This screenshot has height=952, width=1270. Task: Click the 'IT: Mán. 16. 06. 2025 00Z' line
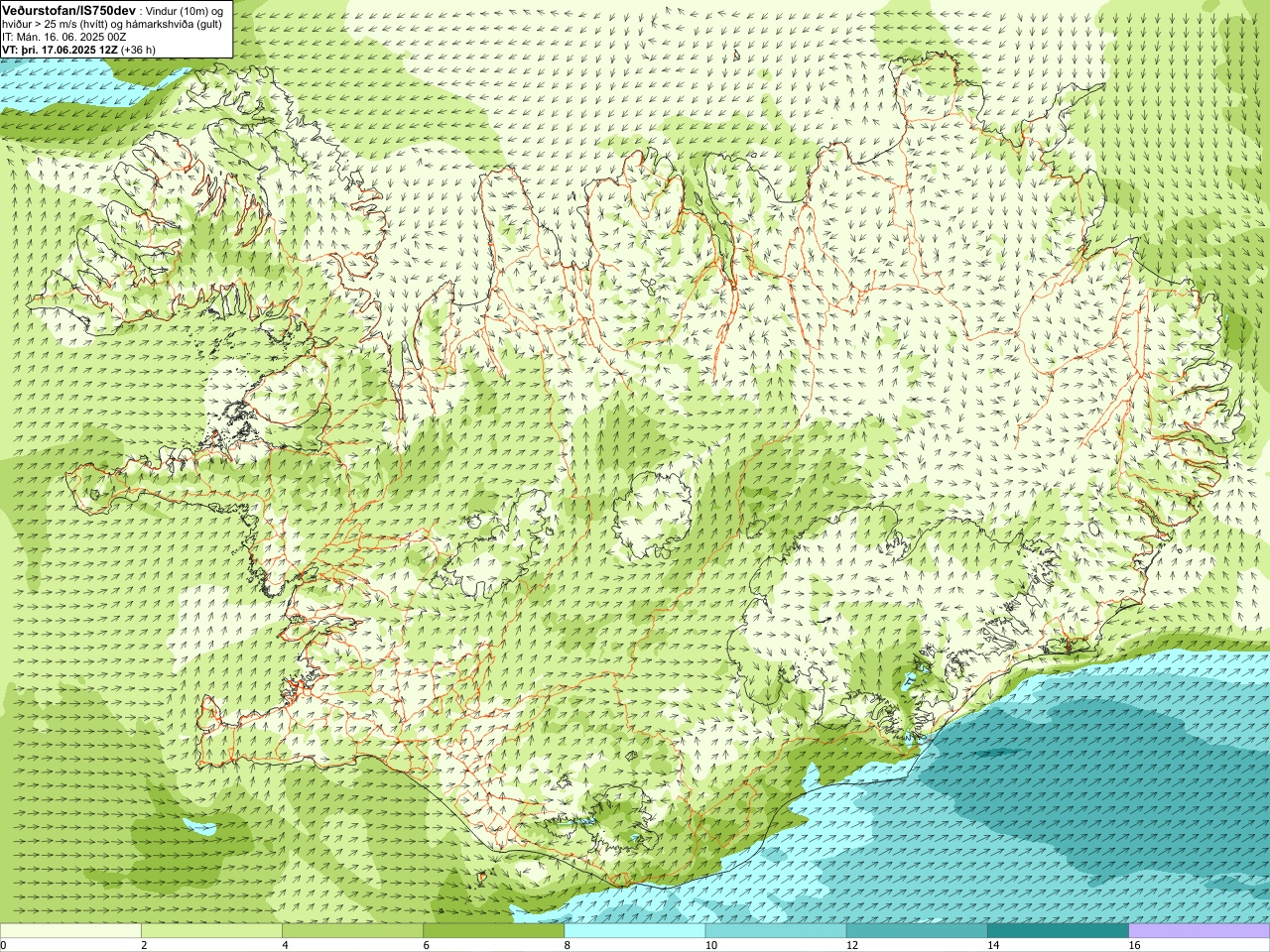[x=64, y=36]
